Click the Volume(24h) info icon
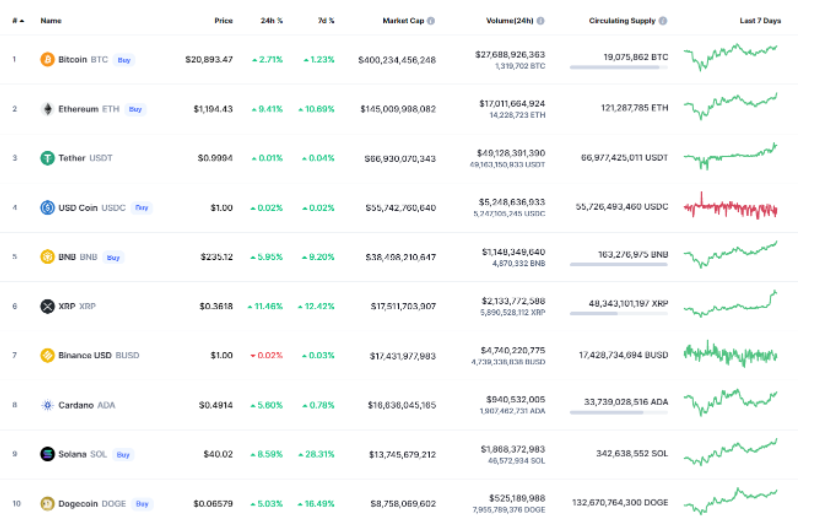 pos(553,20)
